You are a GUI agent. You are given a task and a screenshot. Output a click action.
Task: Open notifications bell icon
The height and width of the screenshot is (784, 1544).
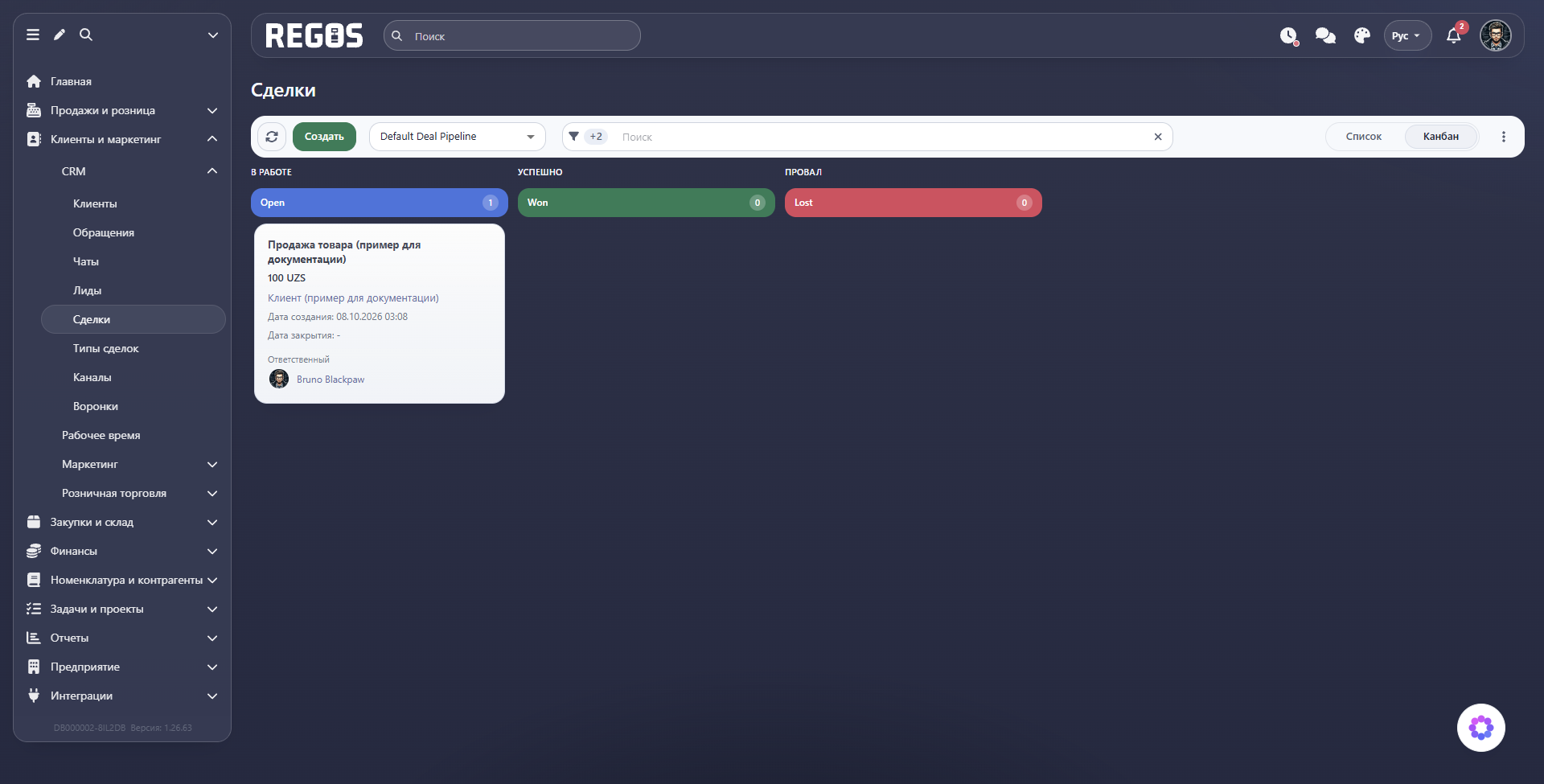point(1454,35)
